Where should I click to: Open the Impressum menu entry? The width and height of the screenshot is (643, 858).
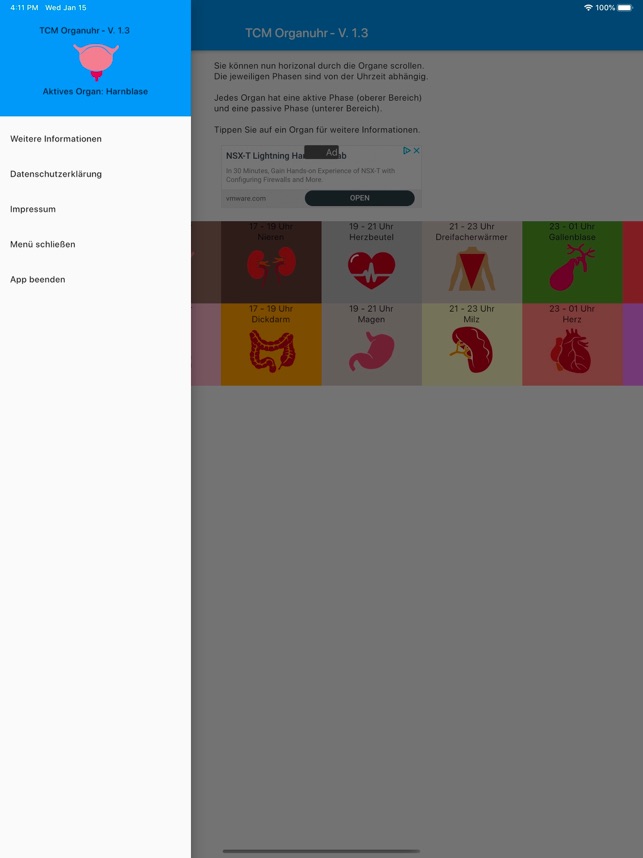(33, 209)
